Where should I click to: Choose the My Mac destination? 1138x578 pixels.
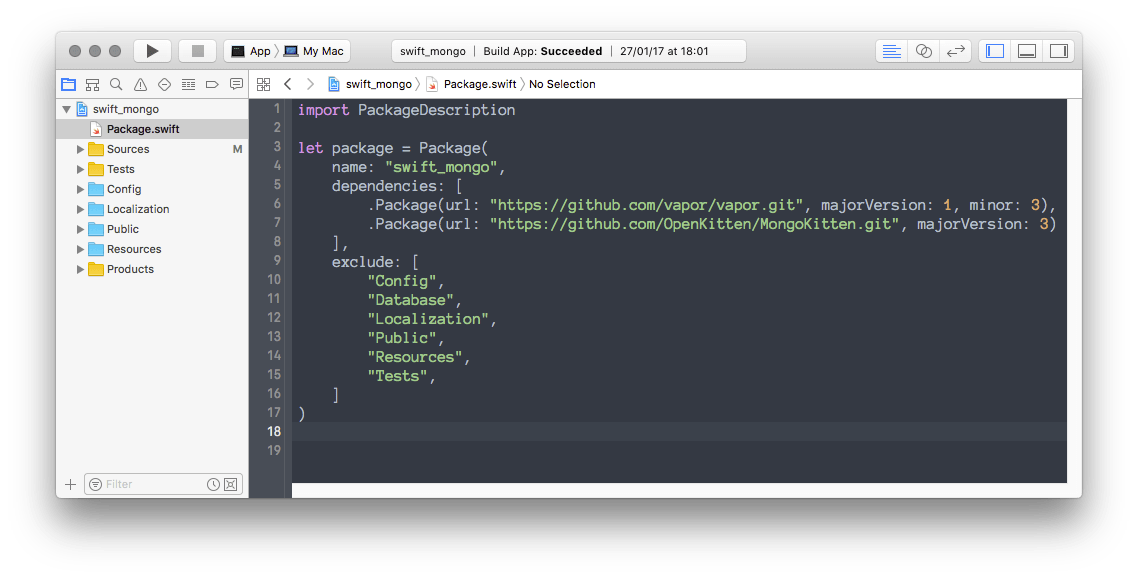pos(314,51)
